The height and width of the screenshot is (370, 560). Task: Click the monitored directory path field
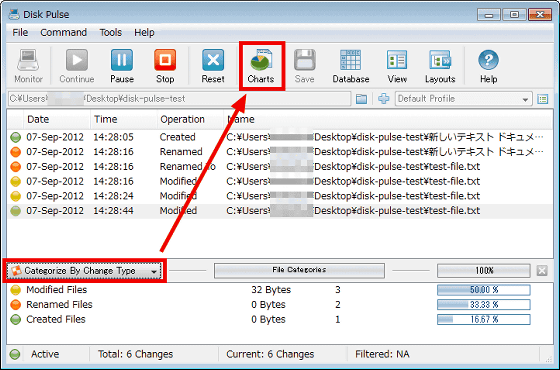[x=179, y=99]
